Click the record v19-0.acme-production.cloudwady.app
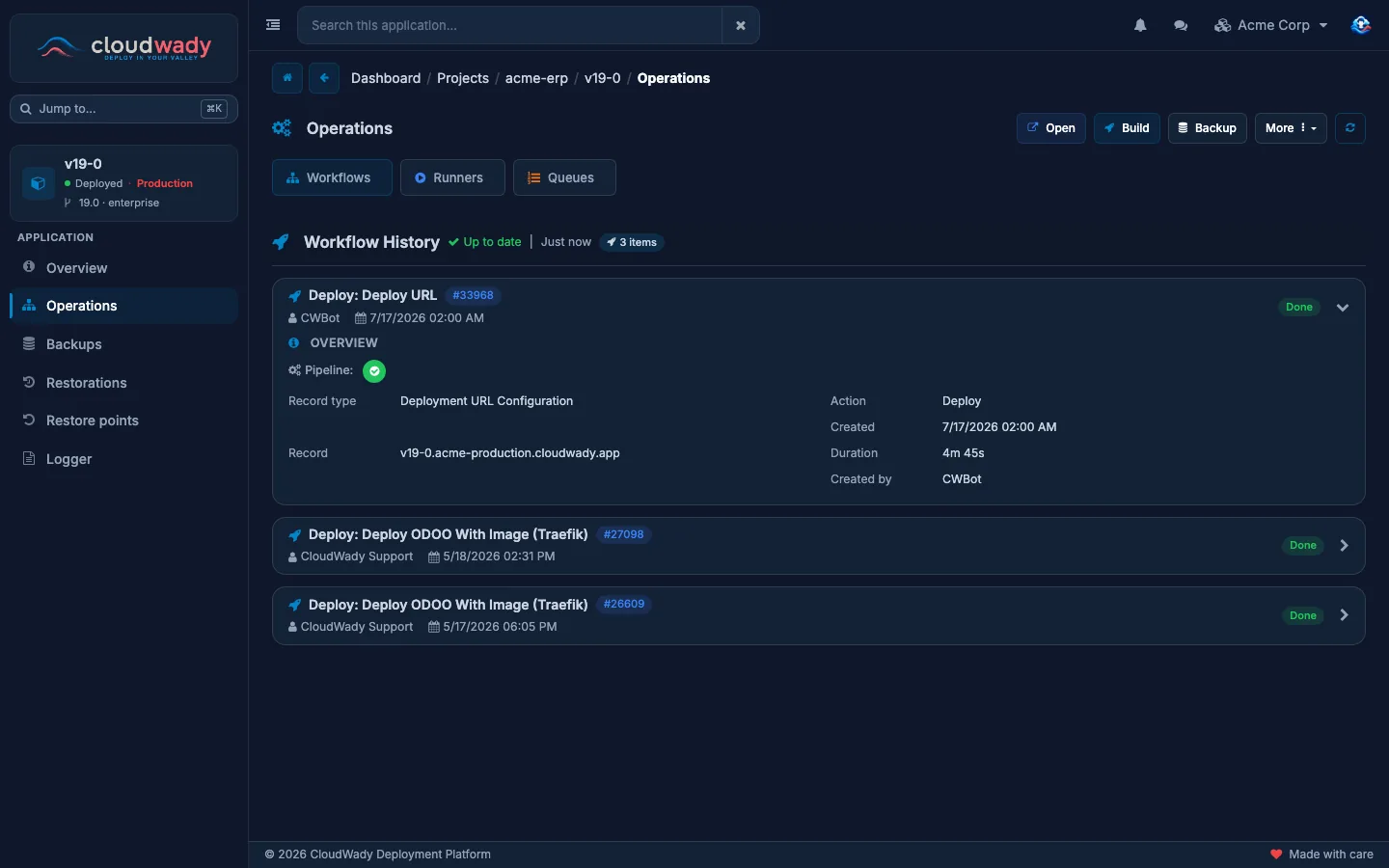 (510, 453)
